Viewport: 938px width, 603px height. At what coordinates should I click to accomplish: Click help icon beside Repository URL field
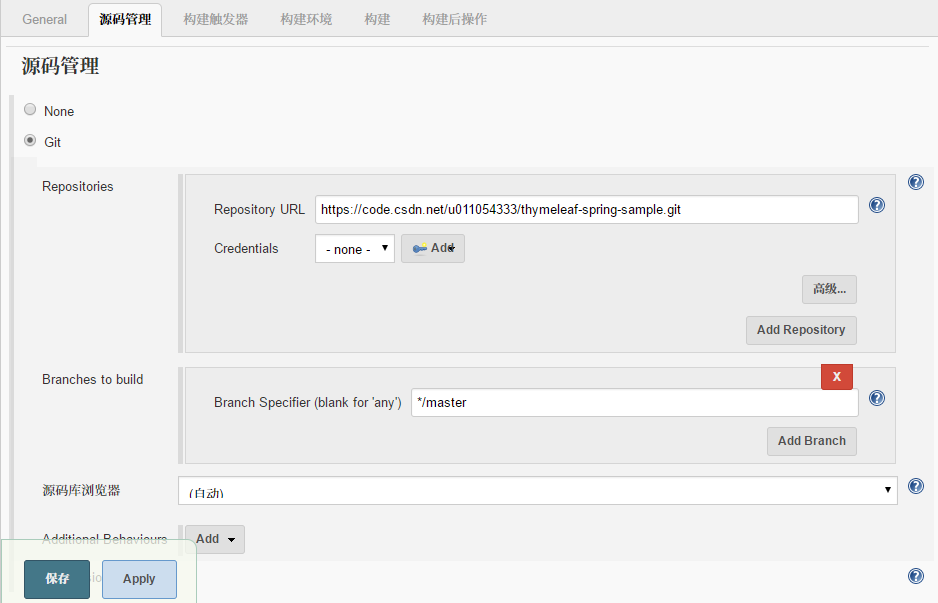point(877,205)
